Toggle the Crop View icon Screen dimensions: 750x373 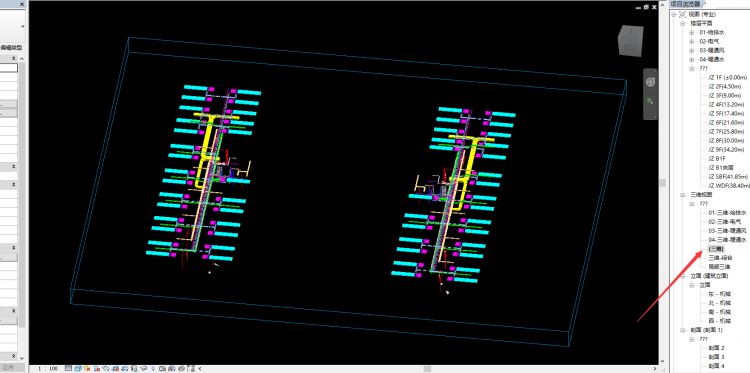click(115, 369)
